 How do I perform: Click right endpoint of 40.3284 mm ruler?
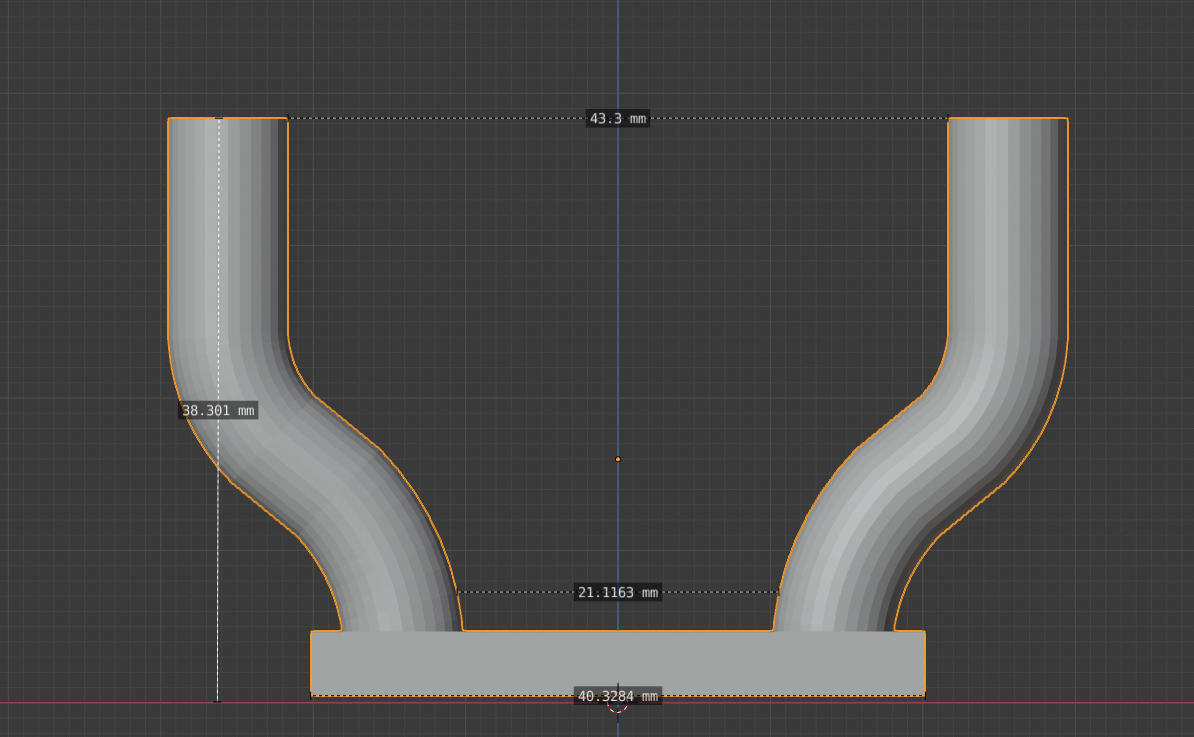tap(924, 695)
